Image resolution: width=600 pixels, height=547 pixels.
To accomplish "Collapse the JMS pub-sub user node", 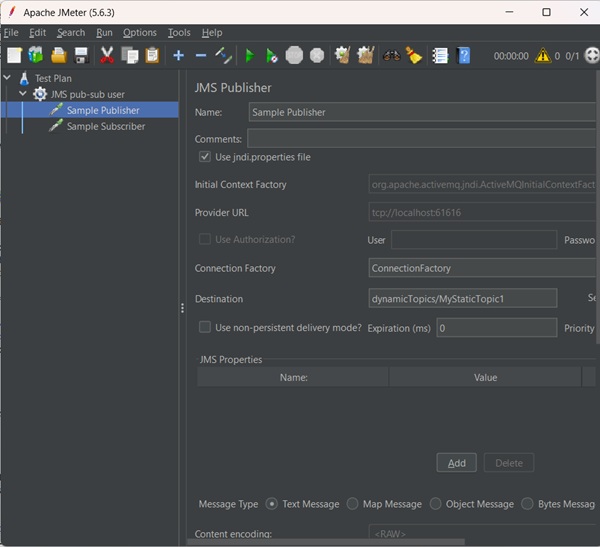I will (x=23, y=94).
